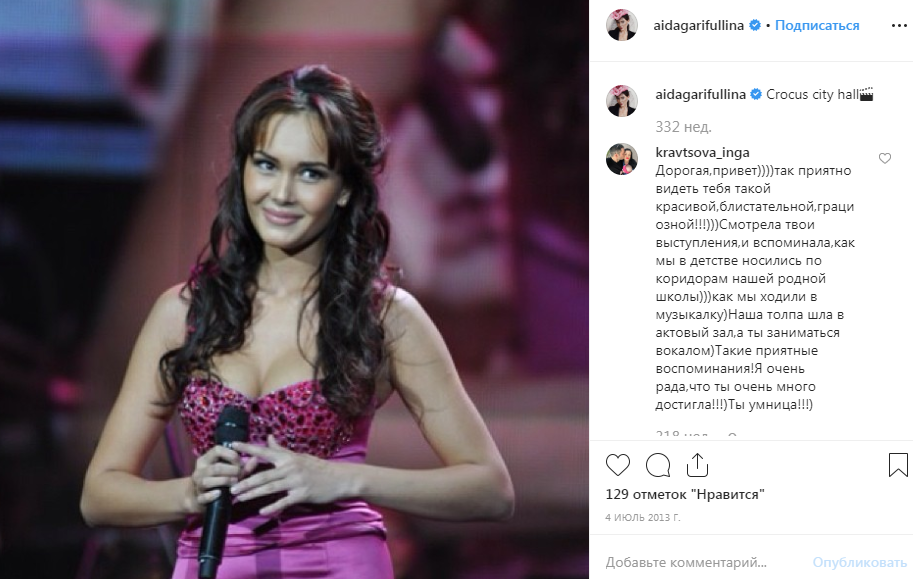This screenshot has width=913, height=579.
Task: Like the post with the heart icon
Action: [618, 465]
